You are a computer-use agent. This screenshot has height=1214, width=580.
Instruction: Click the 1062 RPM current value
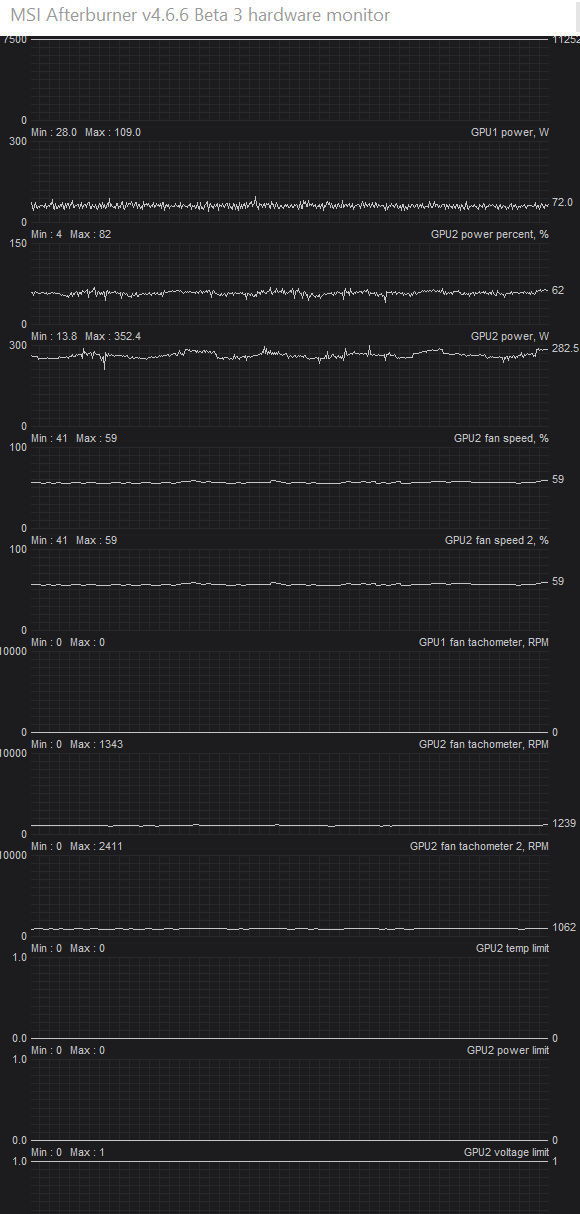click(x=564, y=927)
